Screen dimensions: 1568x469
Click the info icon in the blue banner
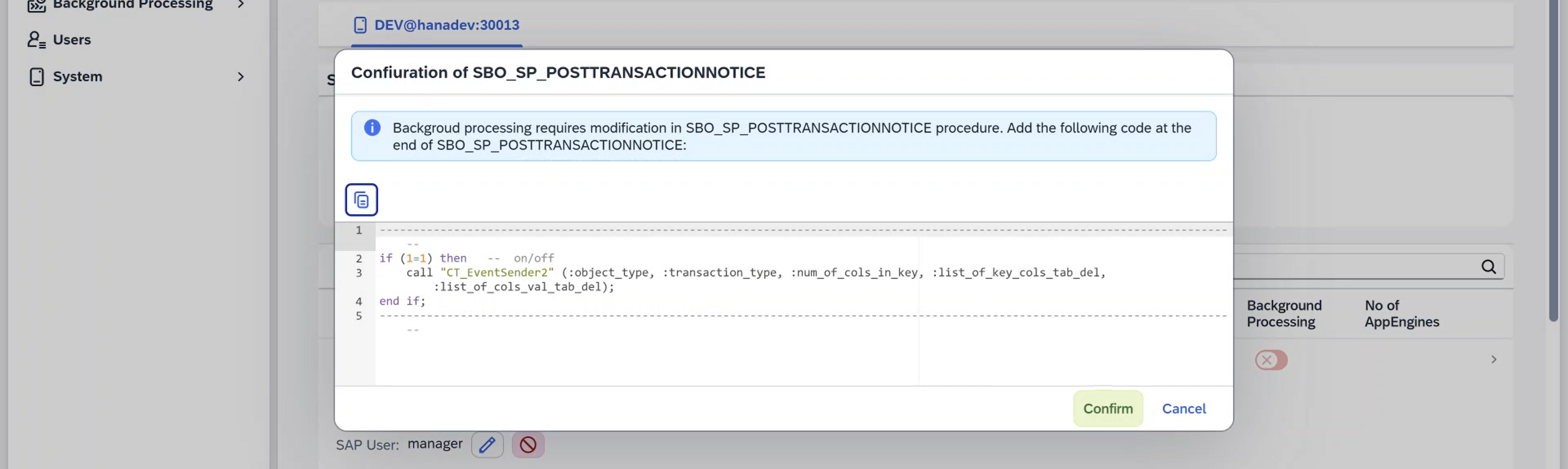coord(372,128)
